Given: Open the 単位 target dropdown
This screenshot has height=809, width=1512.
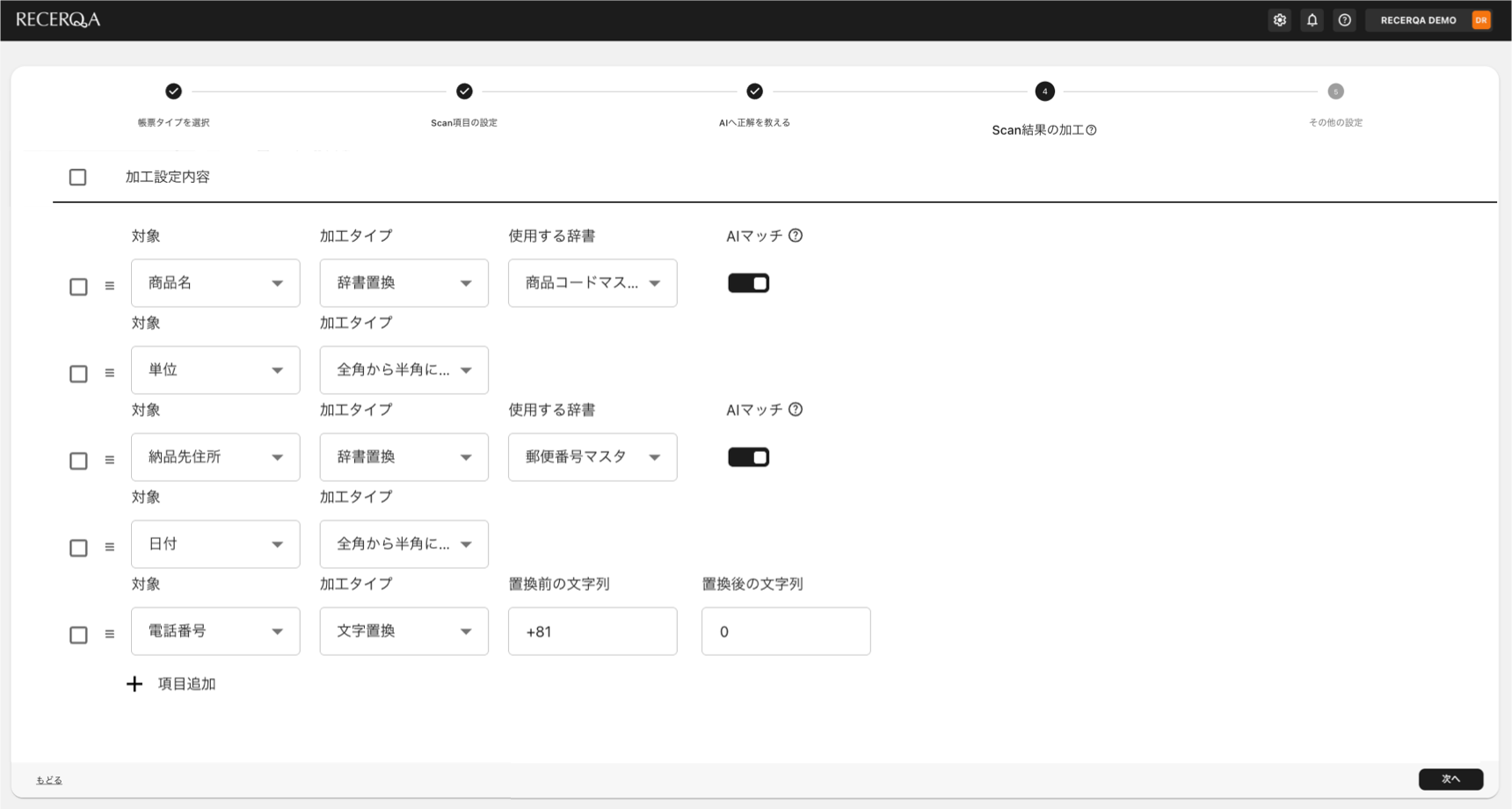Looking at the screenshot, I should (x=215, y=370).
